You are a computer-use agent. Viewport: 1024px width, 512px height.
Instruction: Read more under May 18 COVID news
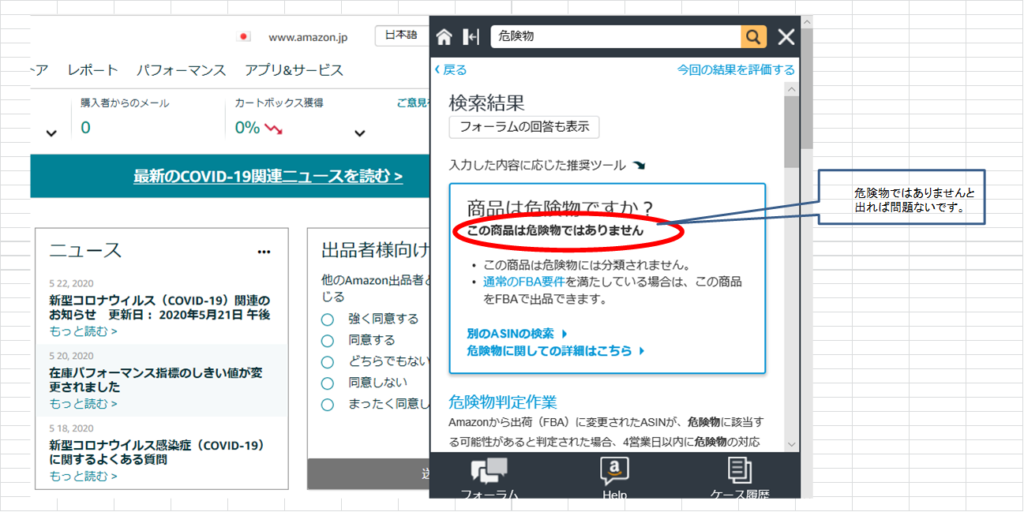coord(83,476)
